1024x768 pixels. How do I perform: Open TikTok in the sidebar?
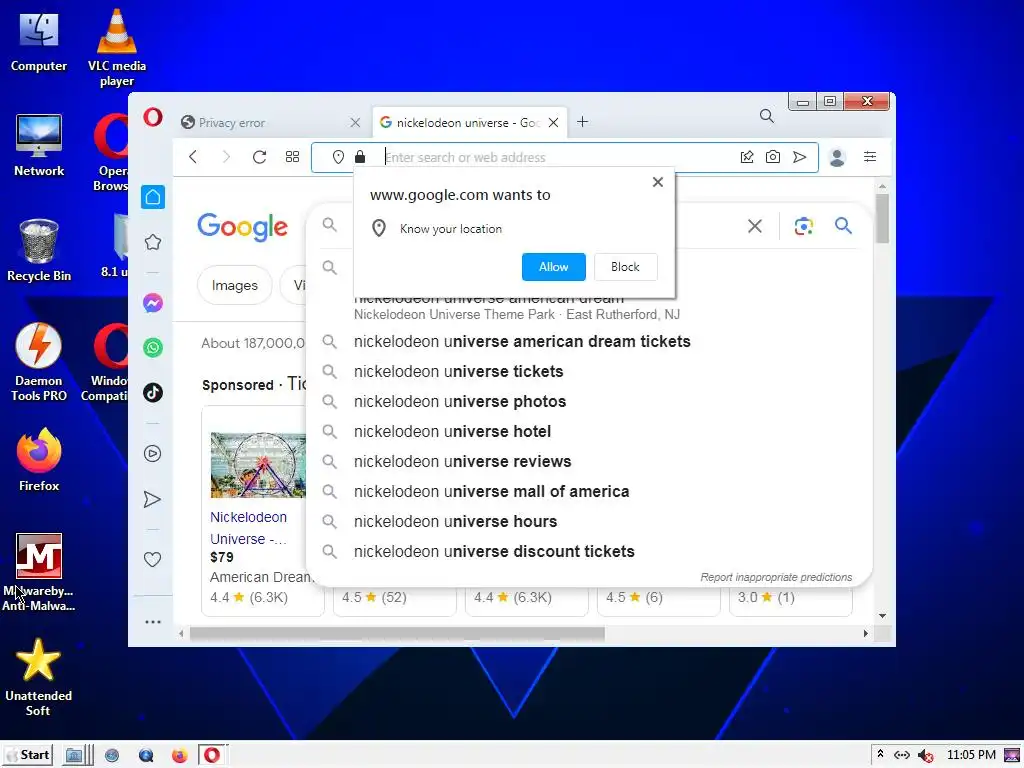153,392
